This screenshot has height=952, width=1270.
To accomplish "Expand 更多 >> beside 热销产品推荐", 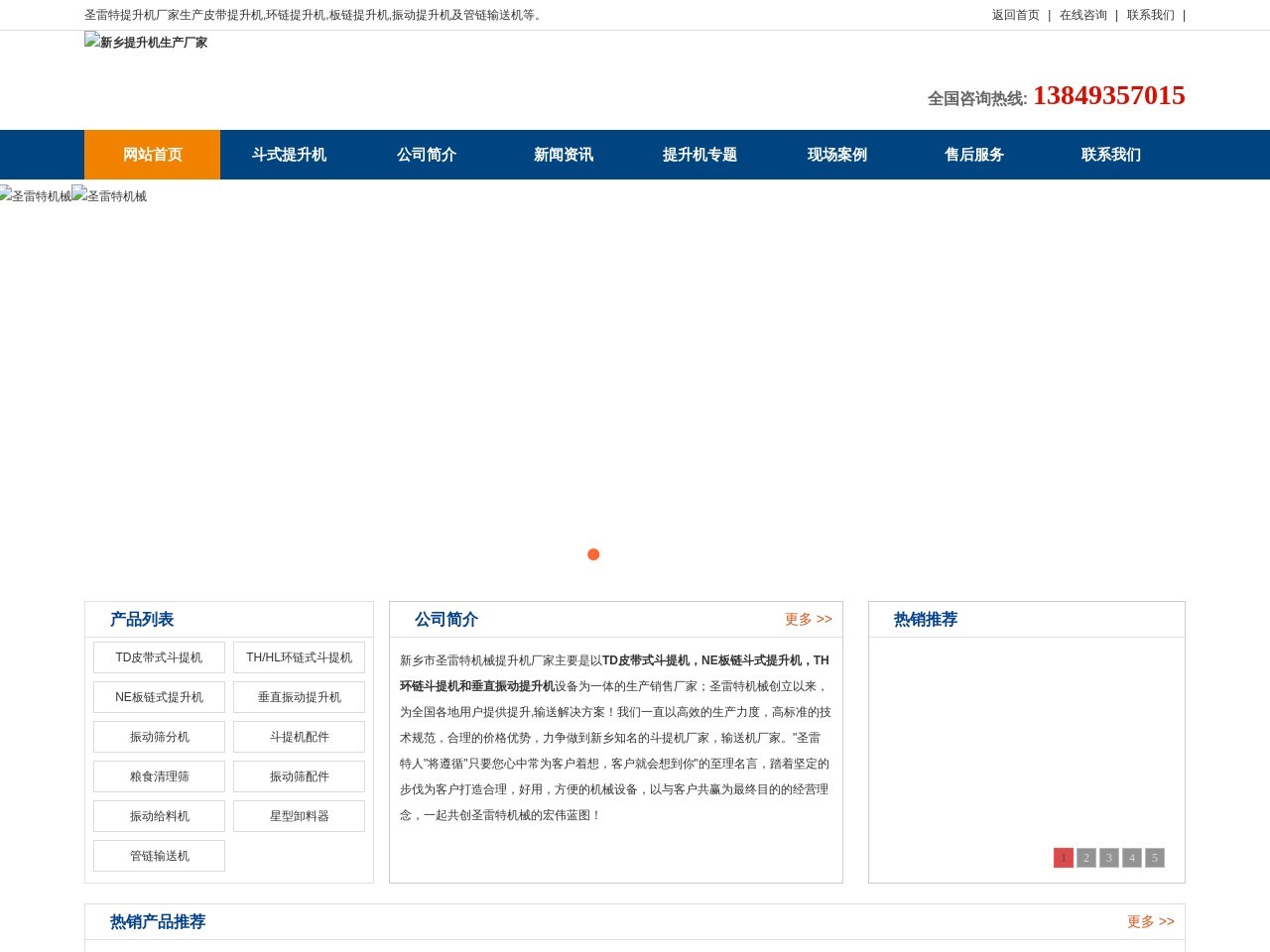I will click(x=1150, y=922).
